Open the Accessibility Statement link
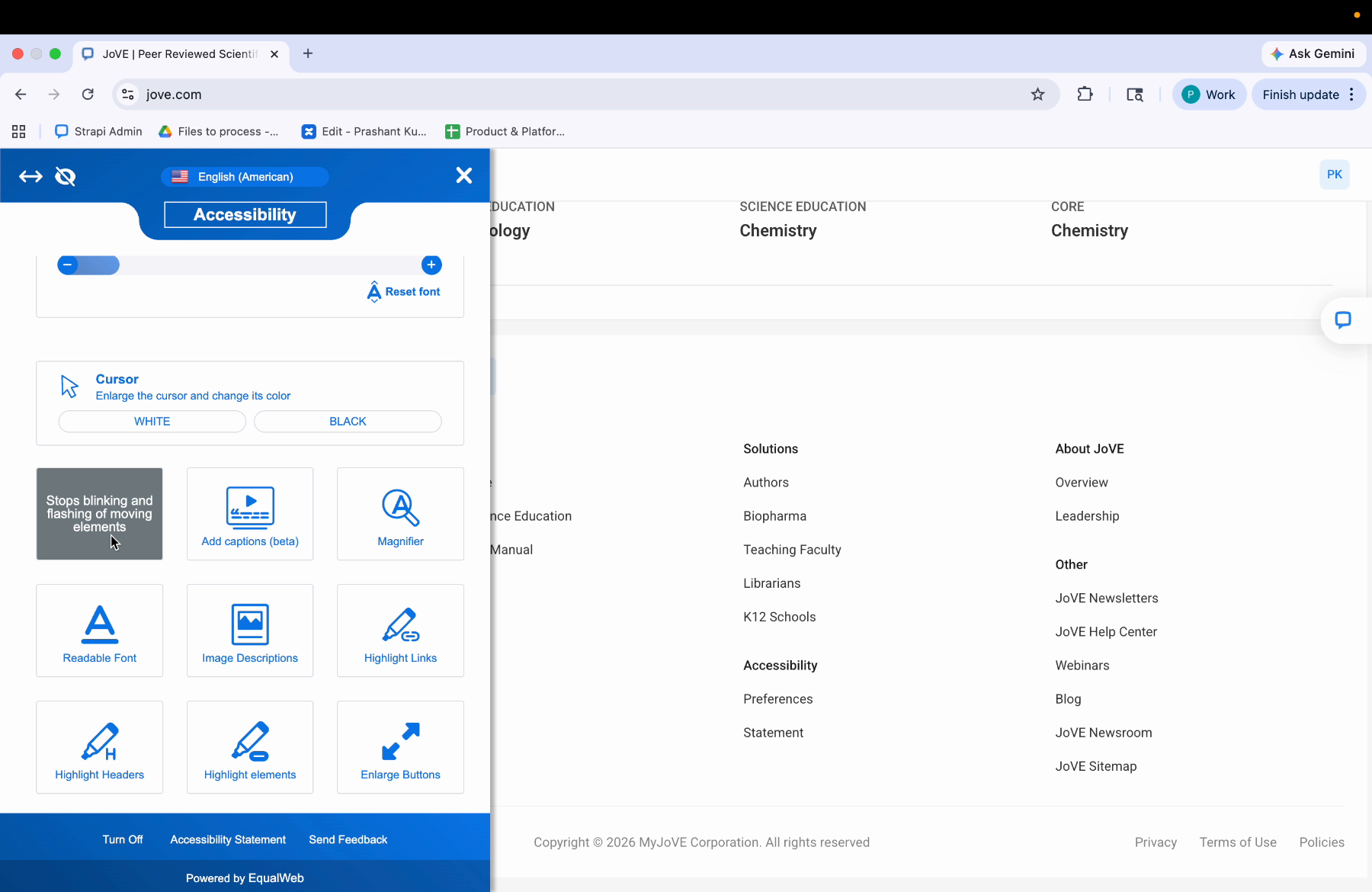Viewport: 1372px width, 892px height. 228,839
